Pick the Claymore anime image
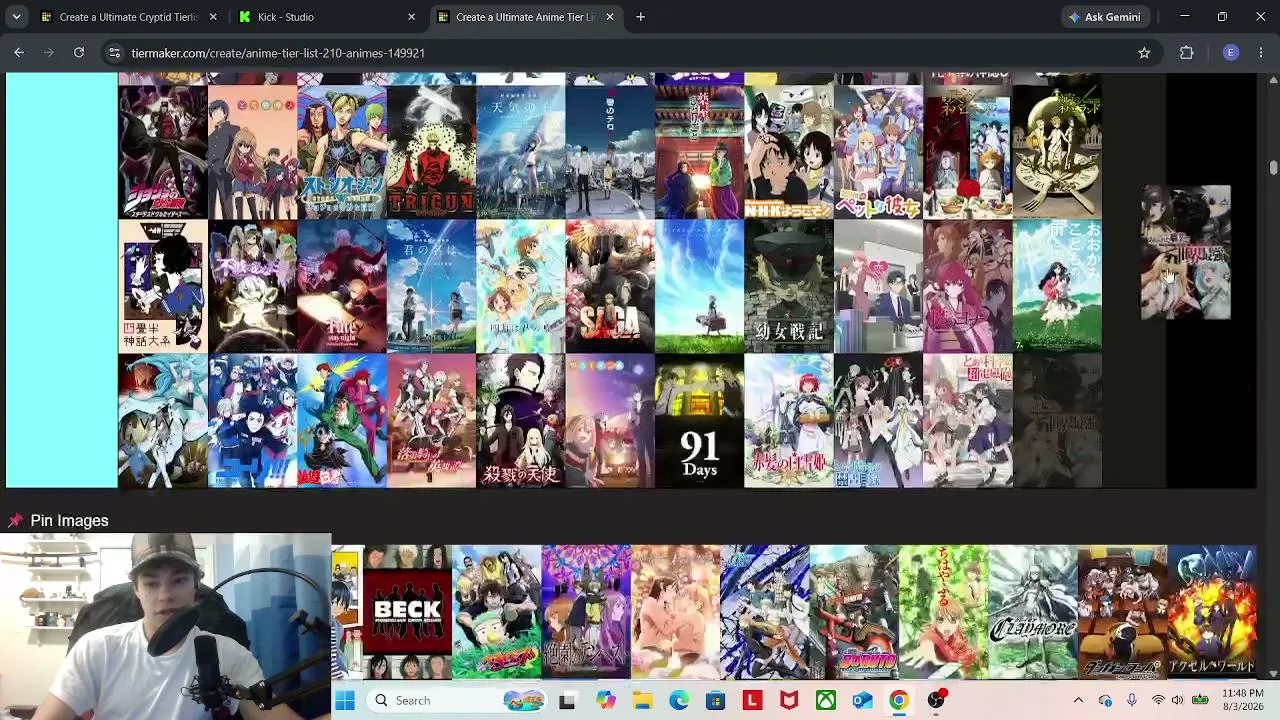The image size is (1280, 720). click(x=1033, y=612)
